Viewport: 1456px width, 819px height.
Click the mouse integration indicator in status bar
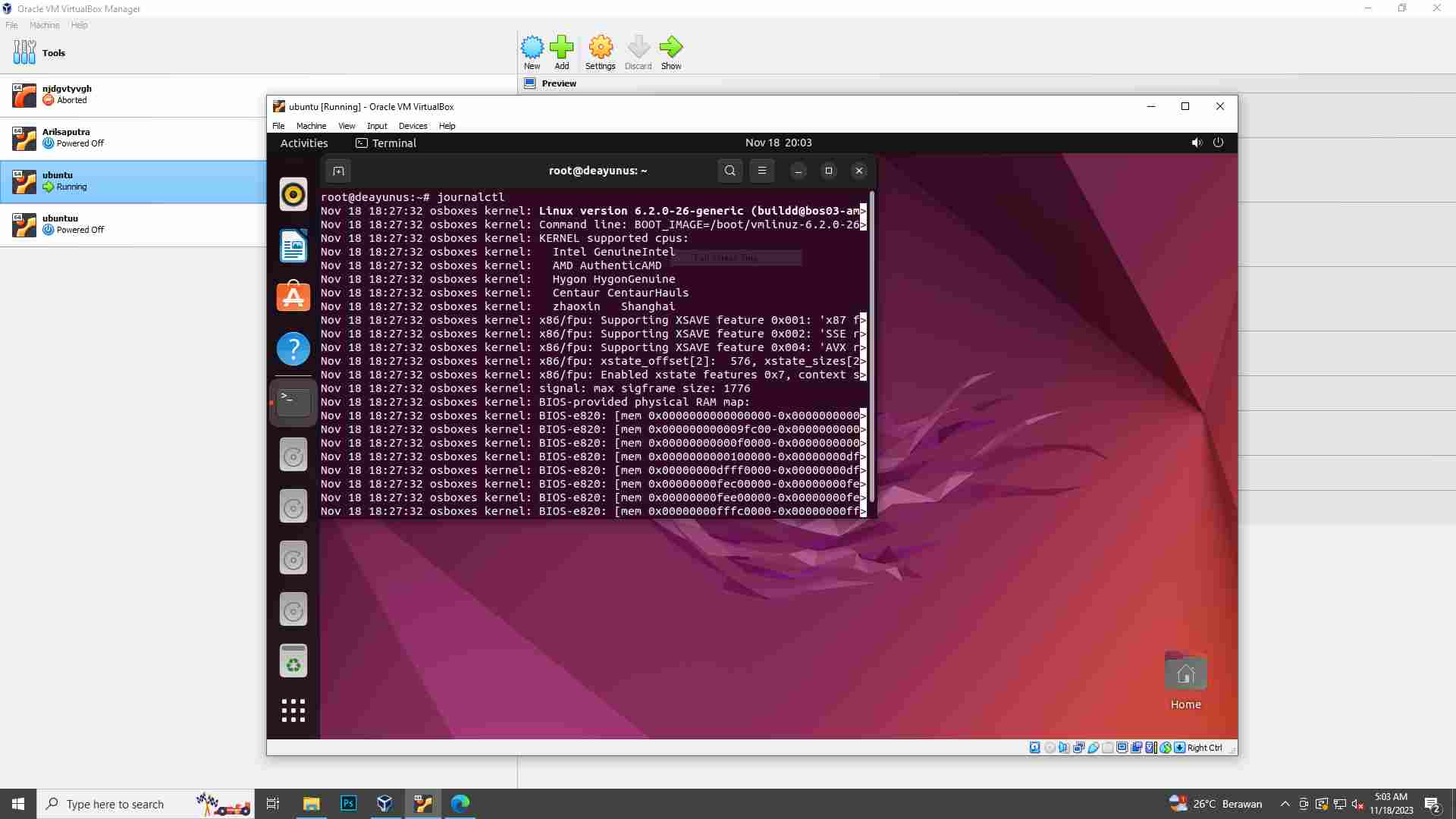tap(1166, 748)
